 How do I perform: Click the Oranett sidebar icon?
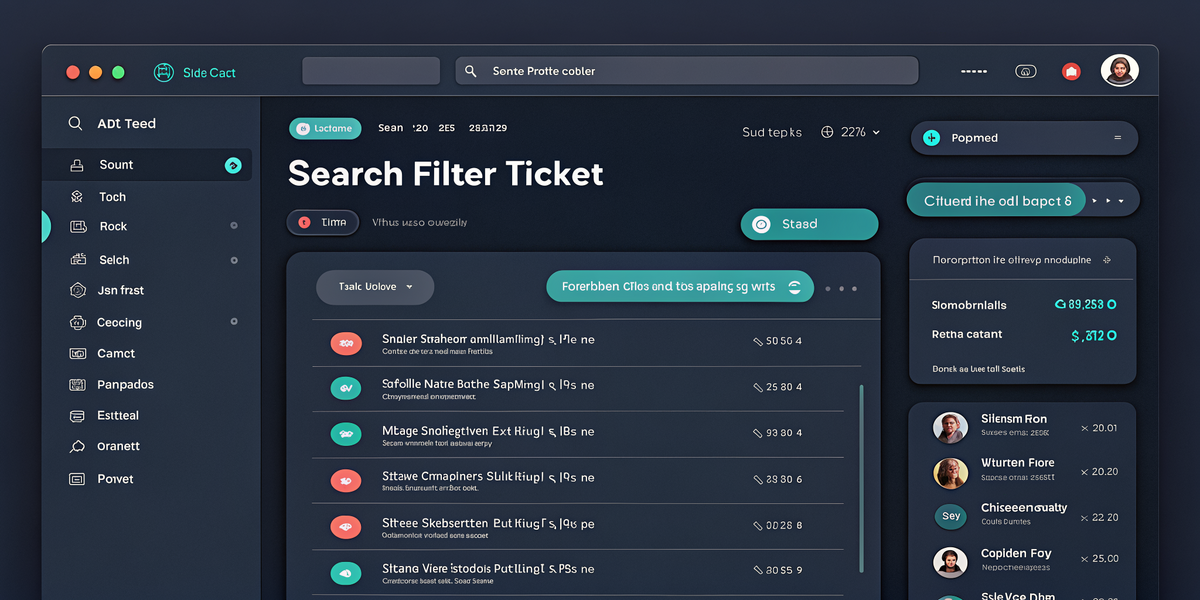pos(77,447)
